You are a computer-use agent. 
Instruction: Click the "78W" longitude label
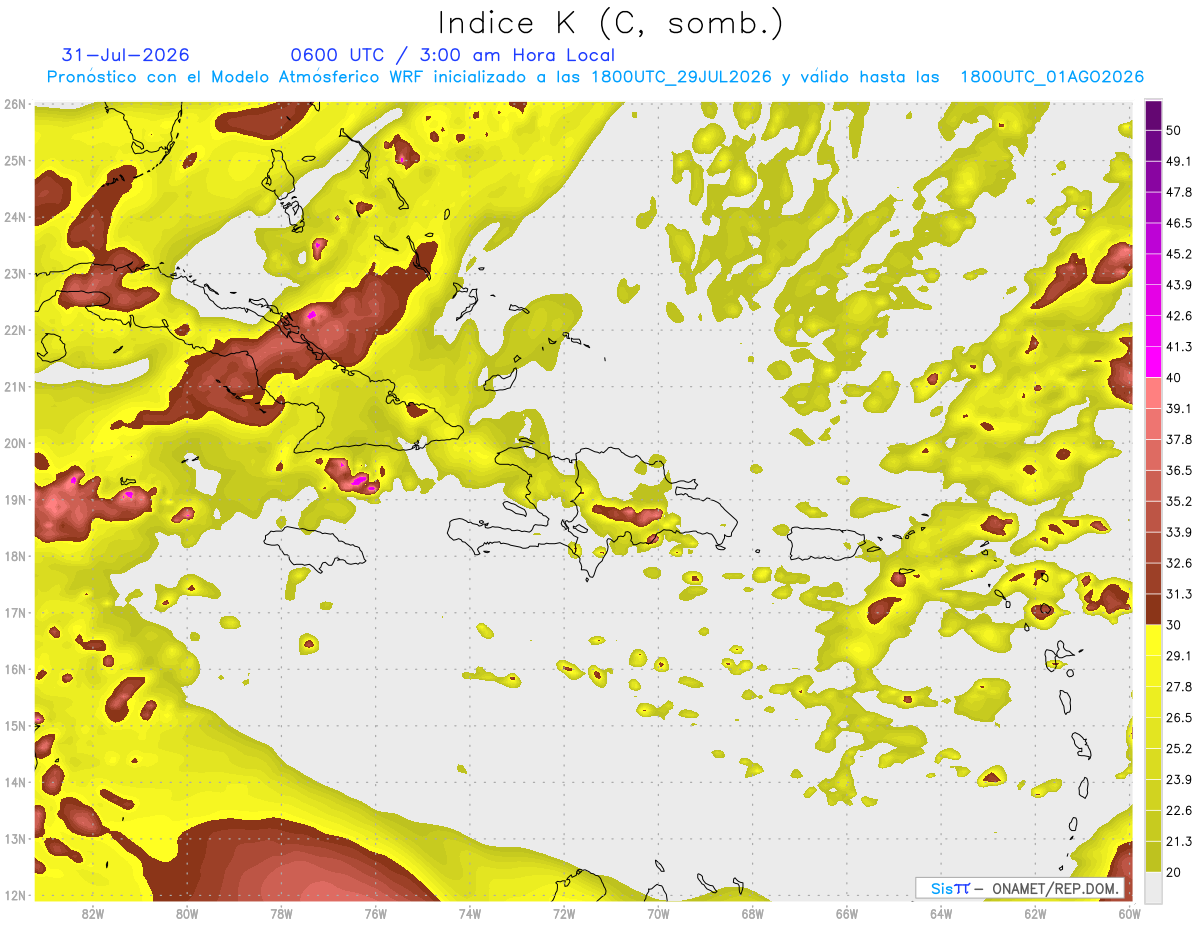[281, 913]
